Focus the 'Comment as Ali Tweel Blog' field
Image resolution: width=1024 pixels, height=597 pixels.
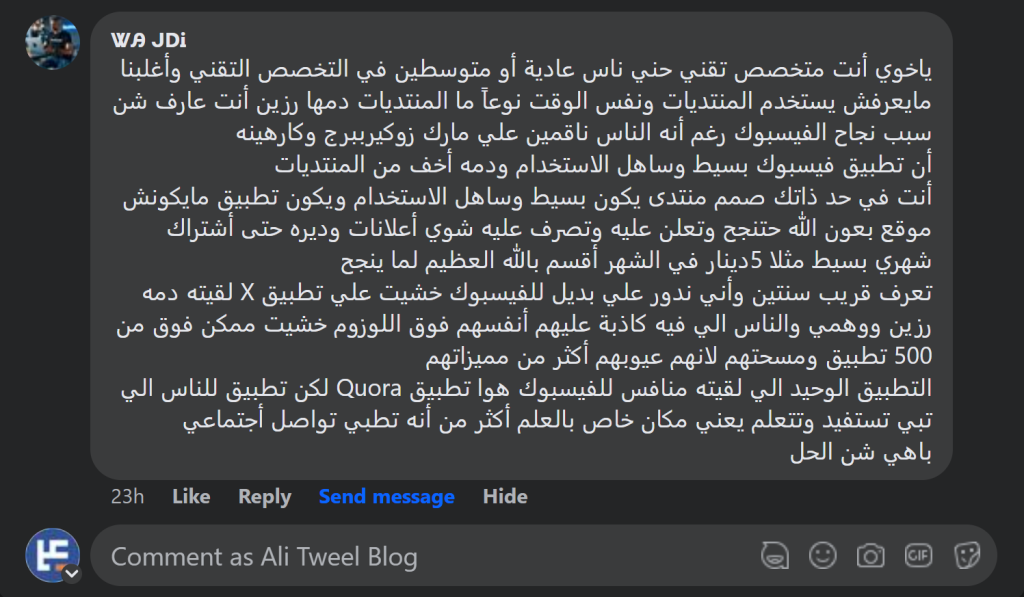[x=420, y=556]
